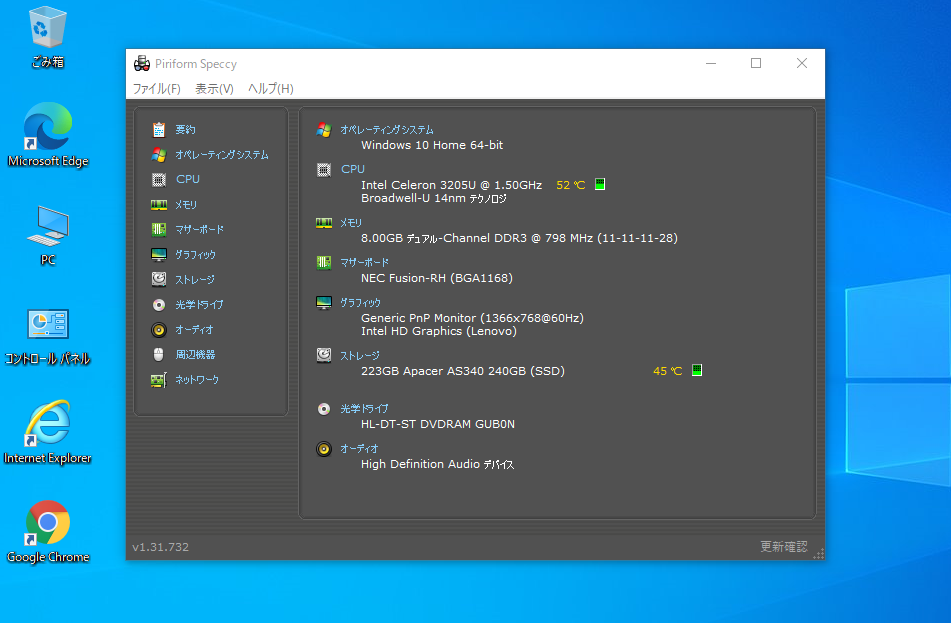Select the sidebar 周辺機器 label

click(x=195, y=355)
